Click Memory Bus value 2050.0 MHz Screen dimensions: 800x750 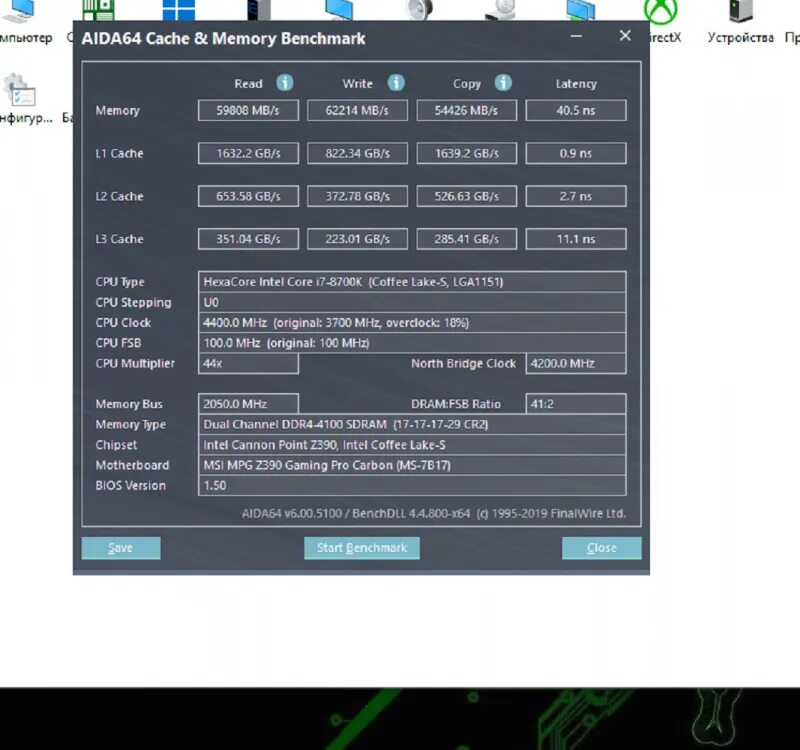(x=248, y=404)
